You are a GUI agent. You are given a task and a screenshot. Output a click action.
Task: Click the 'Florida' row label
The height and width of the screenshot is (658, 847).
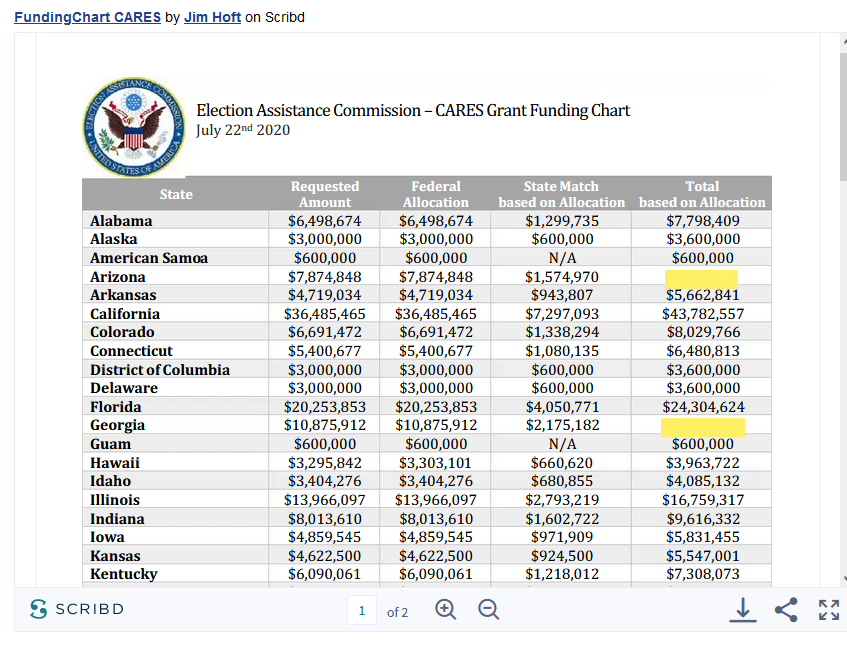[116, 407]
